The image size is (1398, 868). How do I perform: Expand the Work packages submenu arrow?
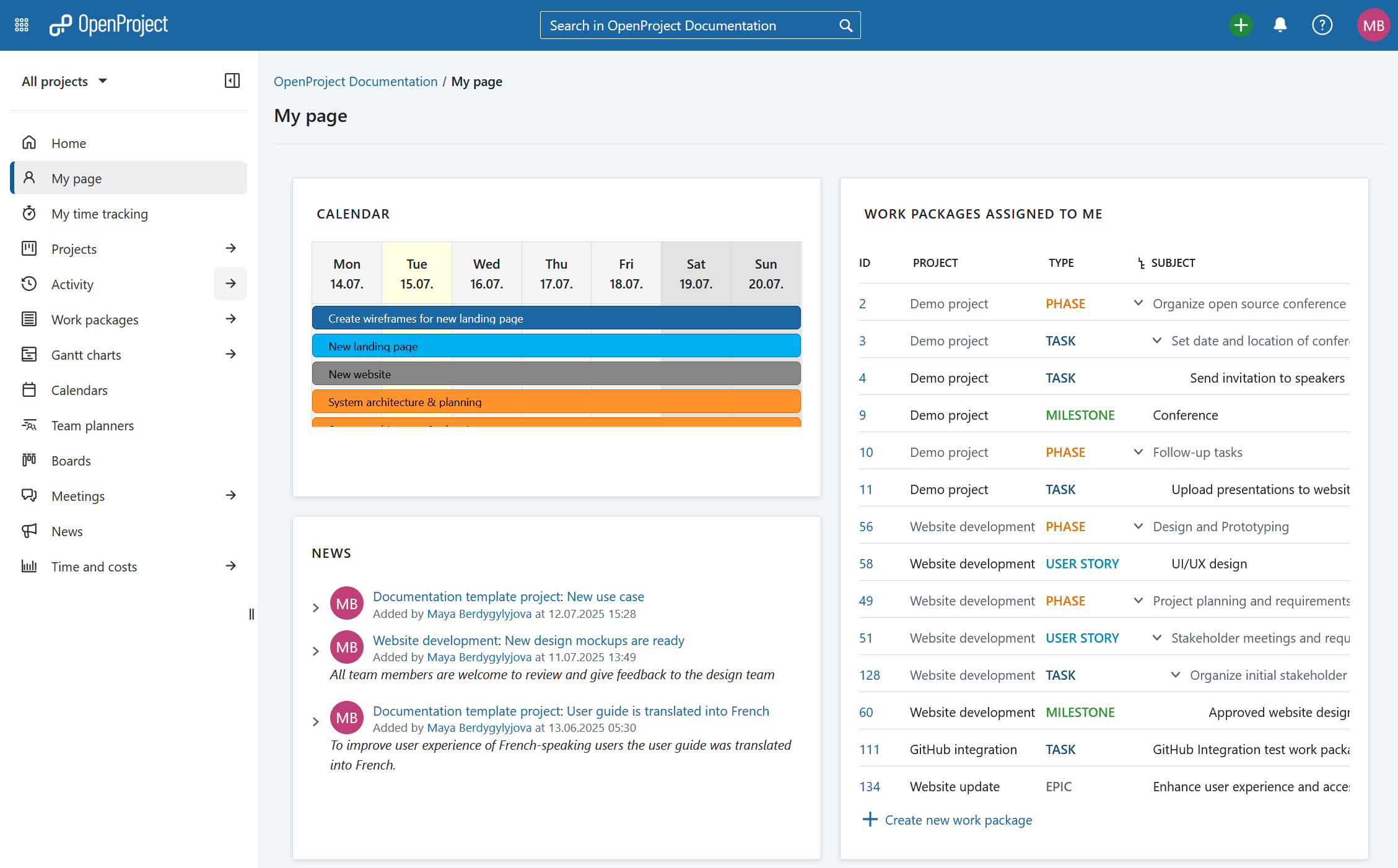230,319
